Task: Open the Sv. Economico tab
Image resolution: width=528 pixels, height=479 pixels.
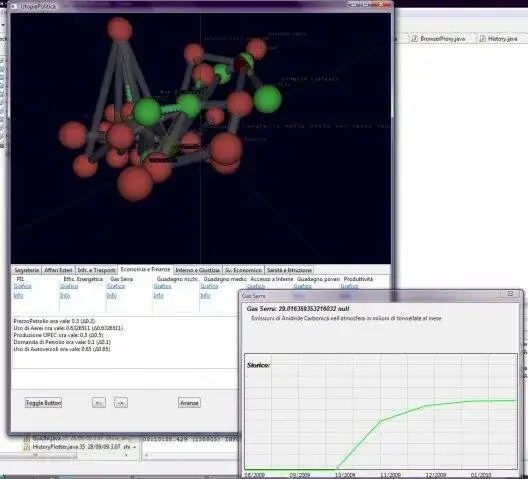Action: [243, 270]
